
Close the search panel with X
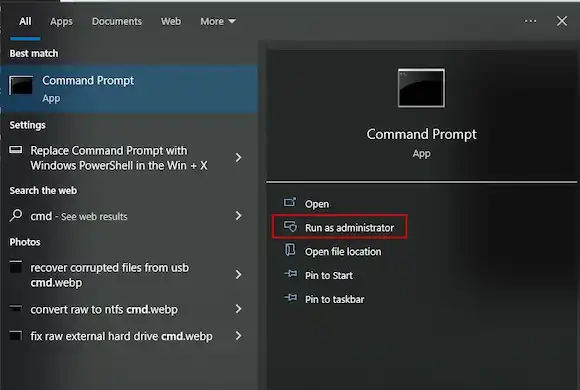[x=562, y=21]
